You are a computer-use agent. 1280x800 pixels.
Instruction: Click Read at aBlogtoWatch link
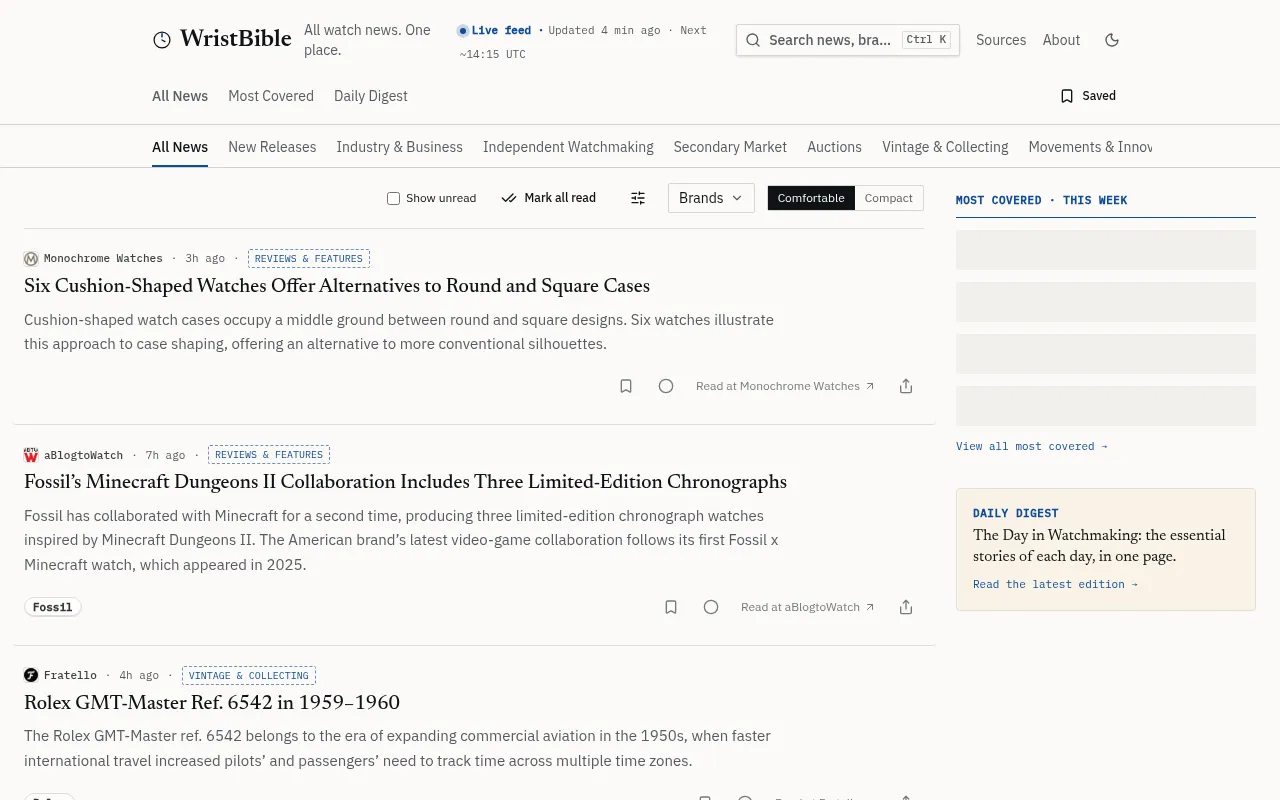click(x=808, y=607)
